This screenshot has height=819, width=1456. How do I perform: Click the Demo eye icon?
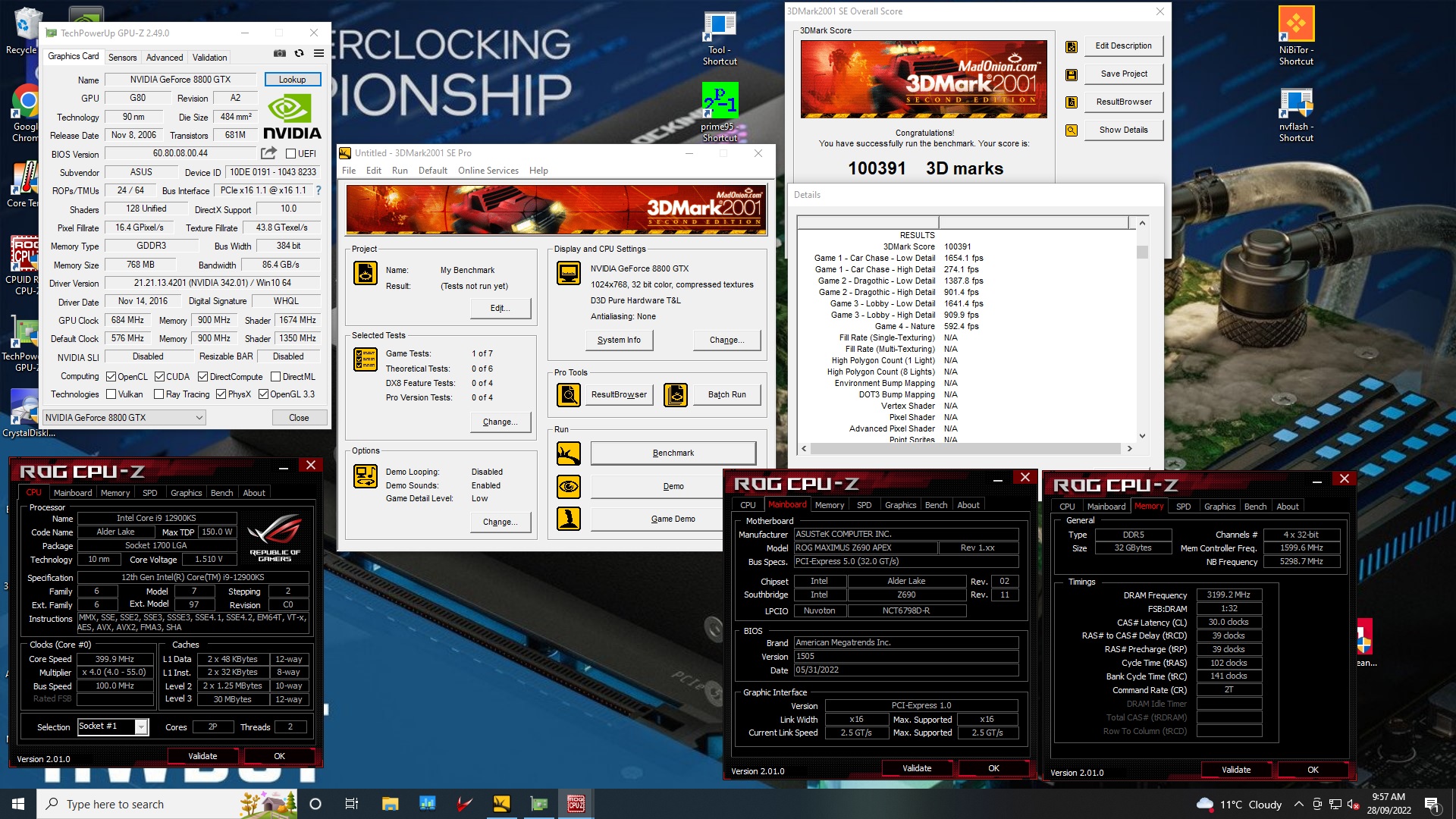point(569,486)
